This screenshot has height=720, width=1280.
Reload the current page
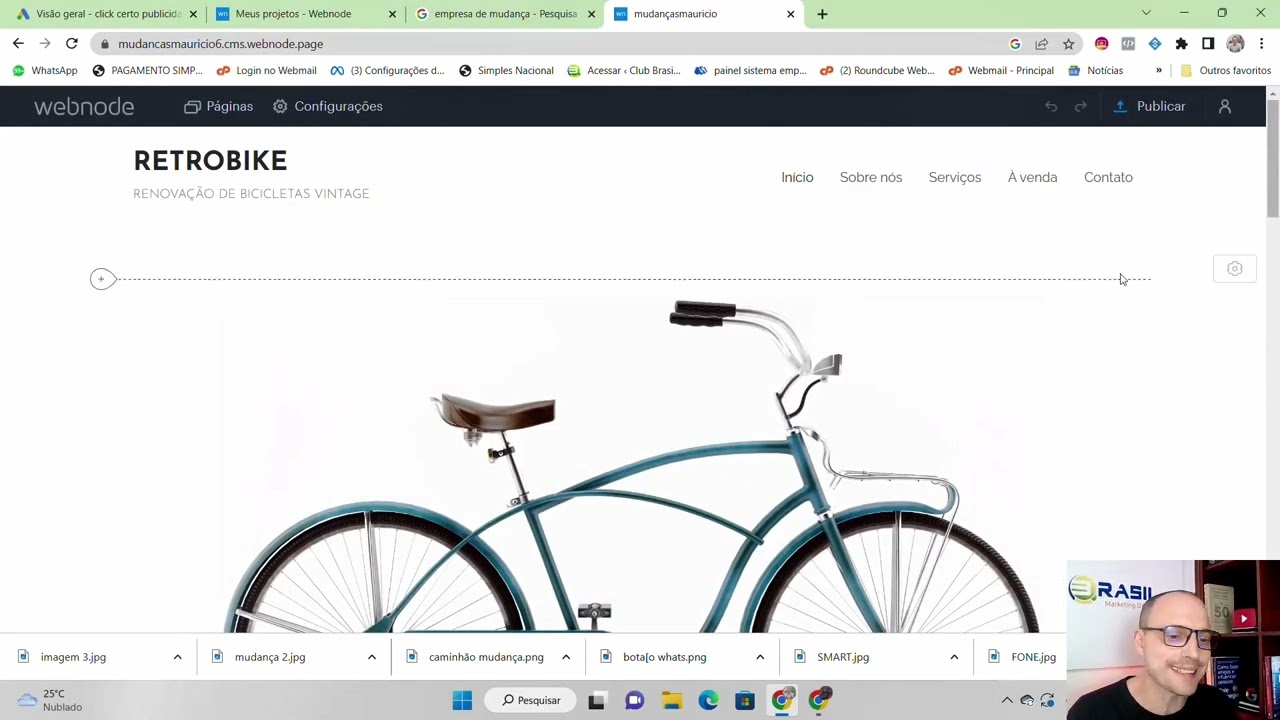coord(72,44)
